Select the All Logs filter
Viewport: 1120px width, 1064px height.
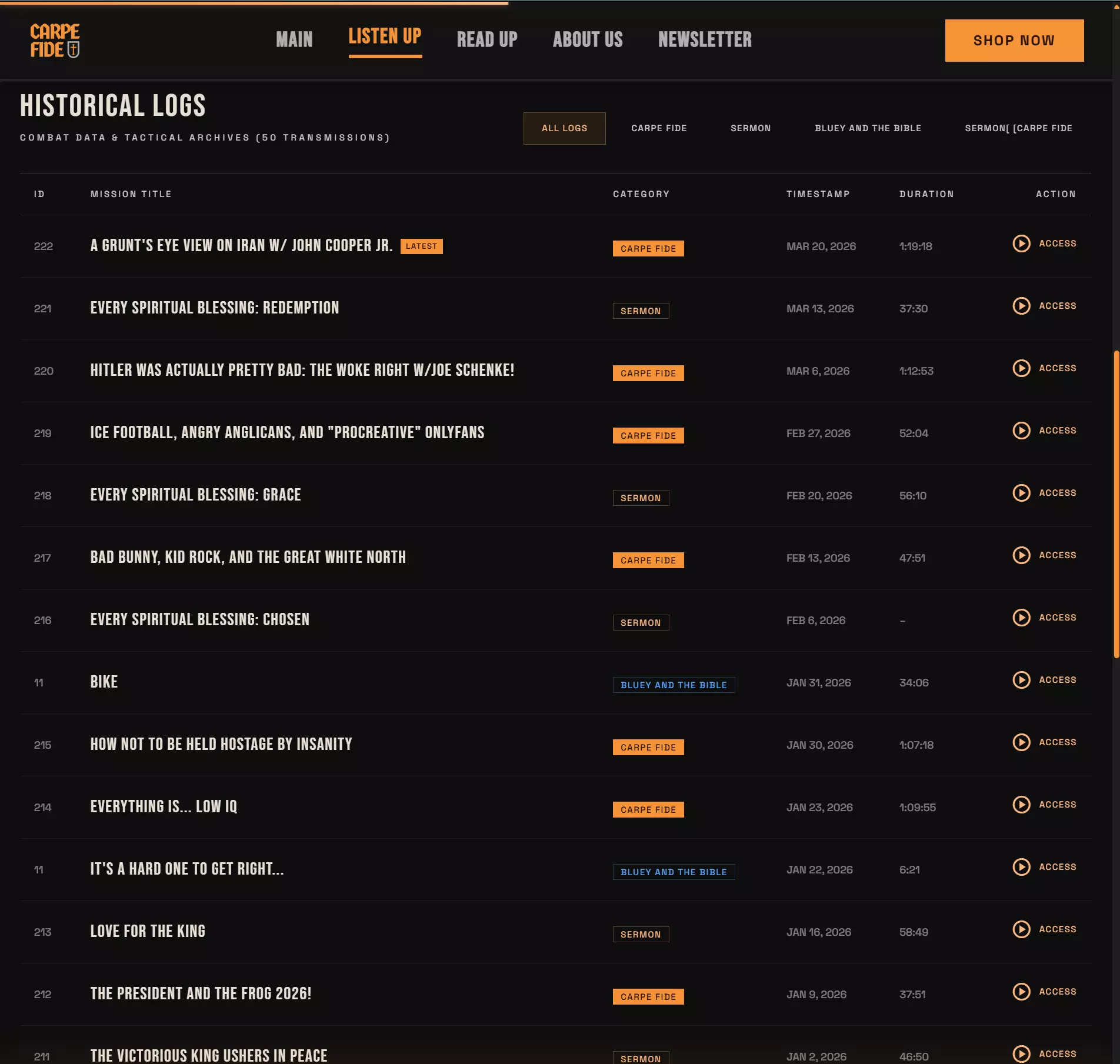564,128
